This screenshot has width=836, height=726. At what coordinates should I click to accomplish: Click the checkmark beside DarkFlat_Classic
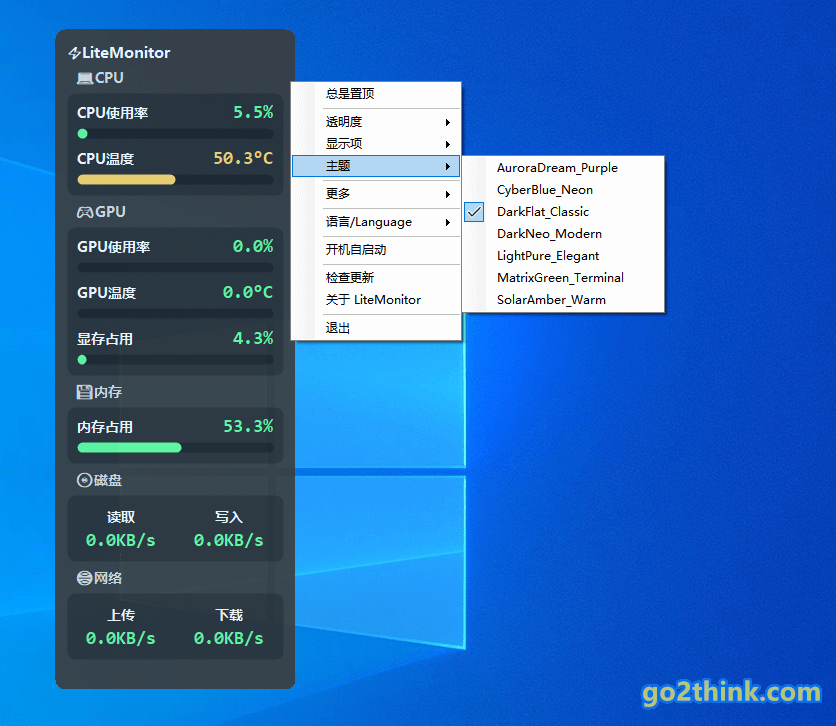point(474,212)
